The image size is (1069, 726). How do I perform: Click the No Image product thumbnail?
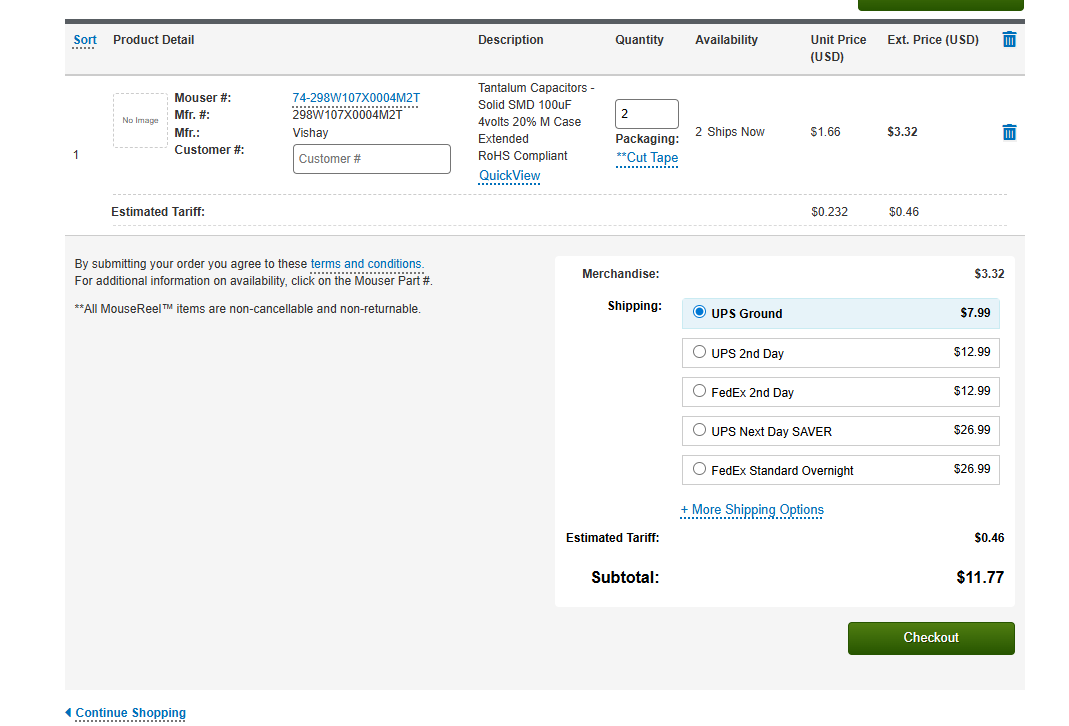coord(140,121)
